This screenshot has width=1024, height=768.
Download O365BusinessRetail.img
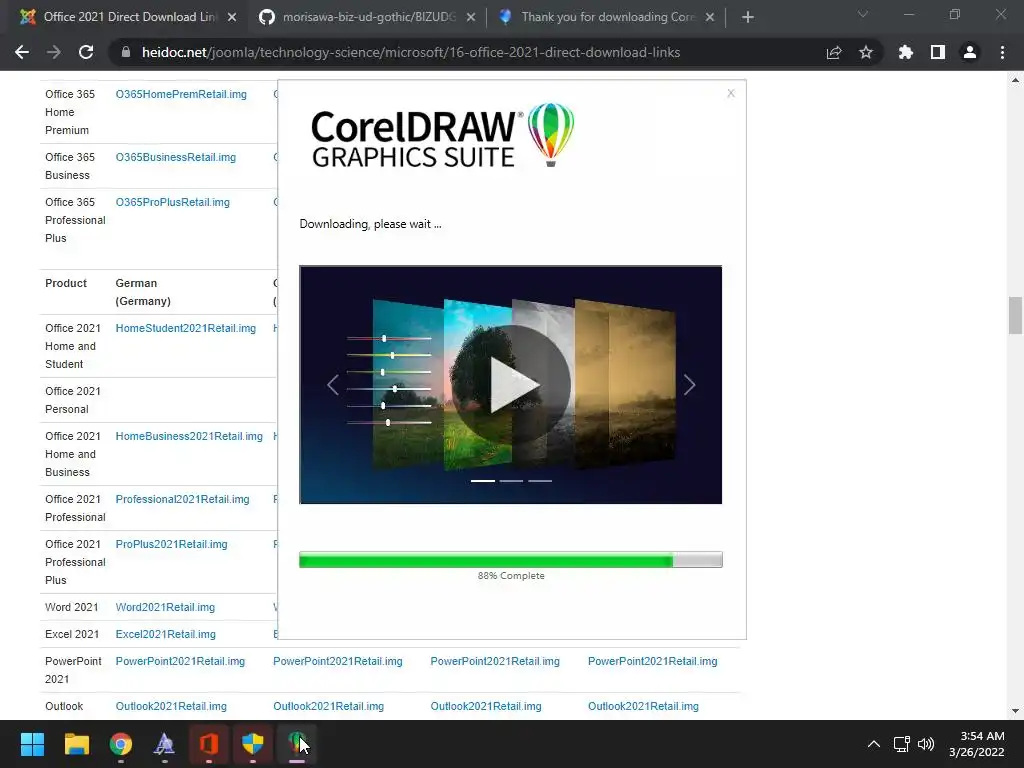(176, 157)
